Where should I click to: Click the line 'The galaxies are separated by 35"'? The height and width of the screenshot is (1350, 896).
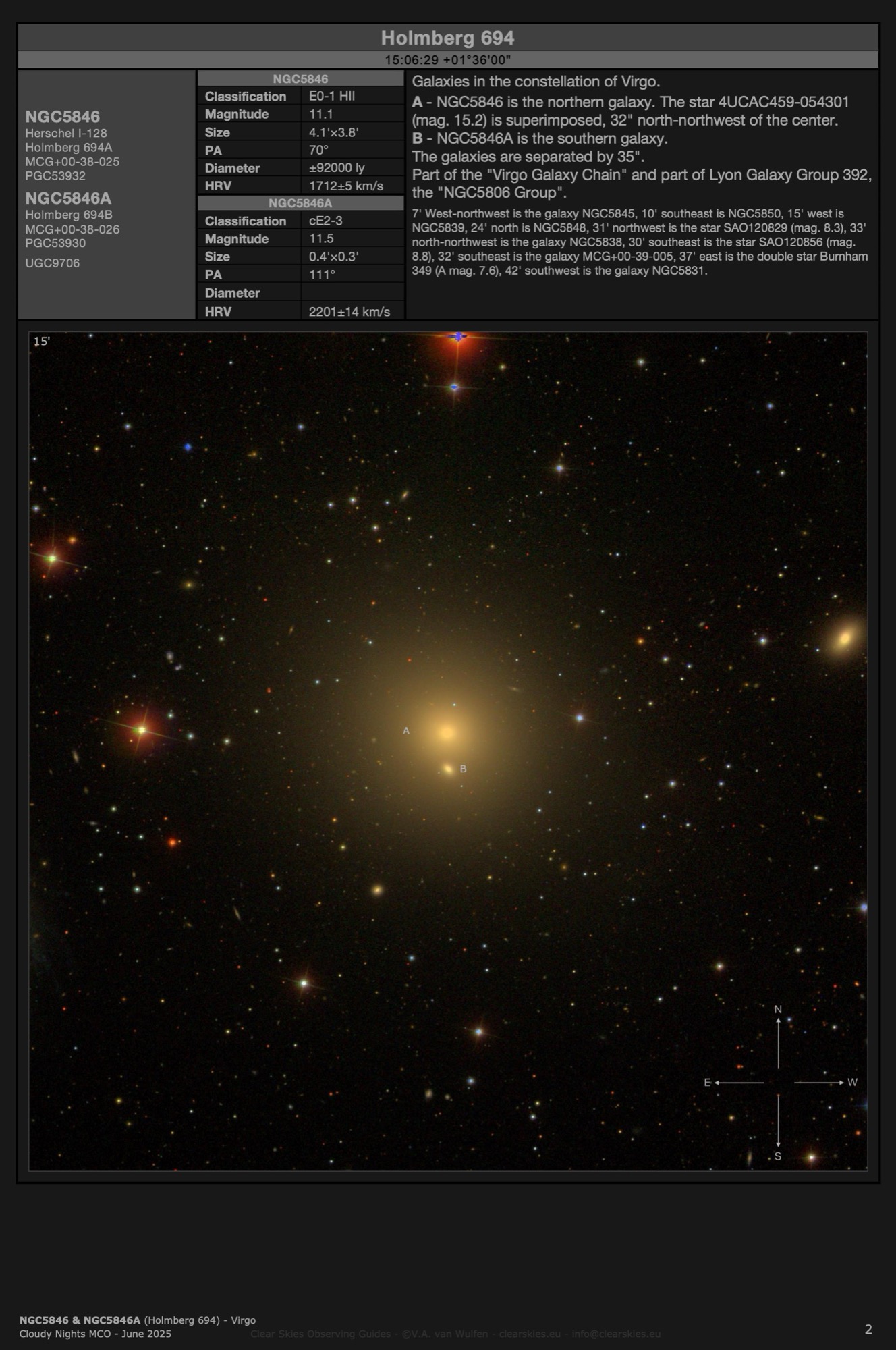[x=528, y=157]
